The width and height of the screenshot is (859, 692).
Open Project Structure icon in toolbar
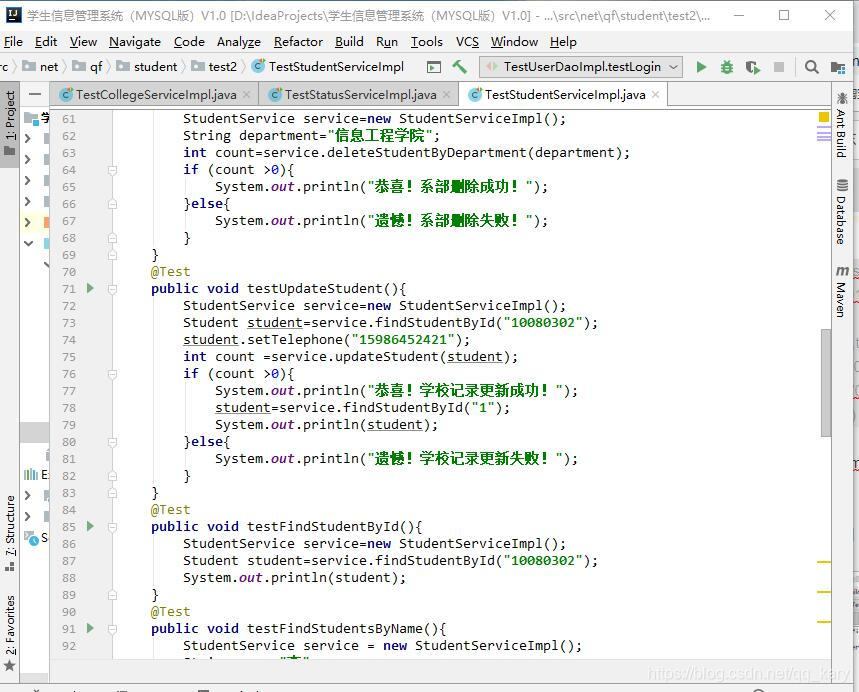click(838, 67)
